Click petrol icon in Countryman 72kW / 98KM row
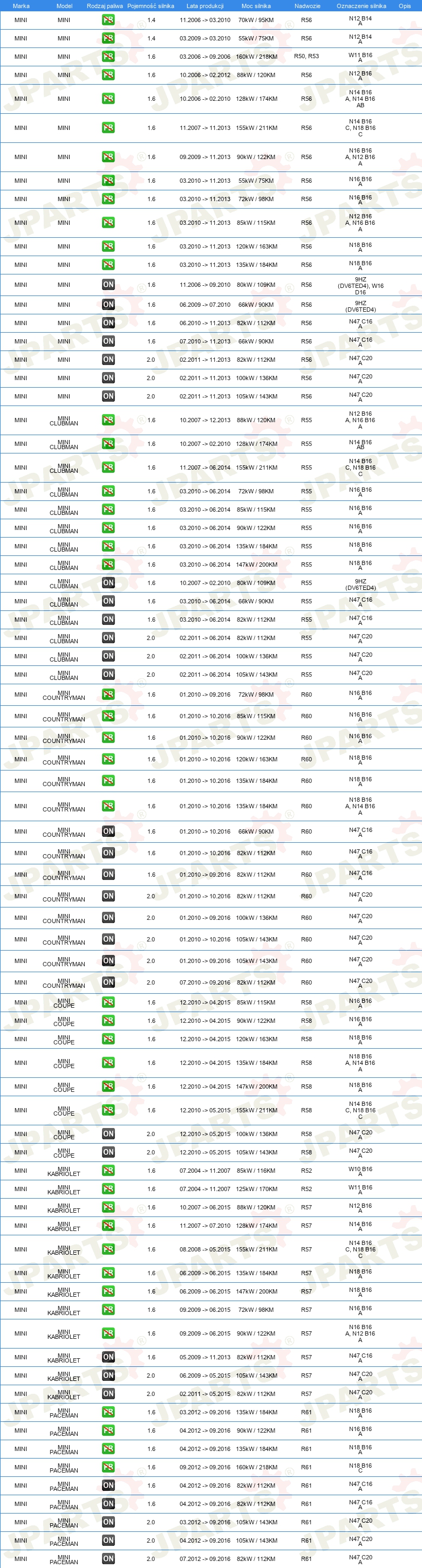The height and width of the screenshot is (1568, 422). (x=108, y=694)
